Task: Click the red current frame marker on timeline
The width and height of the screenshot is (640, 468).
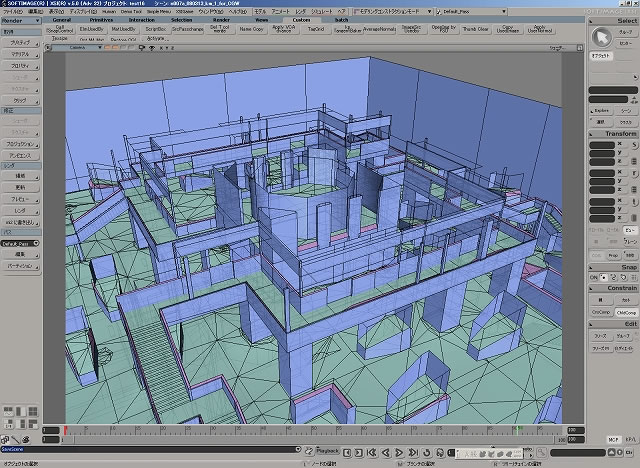Action: point(65,431)
